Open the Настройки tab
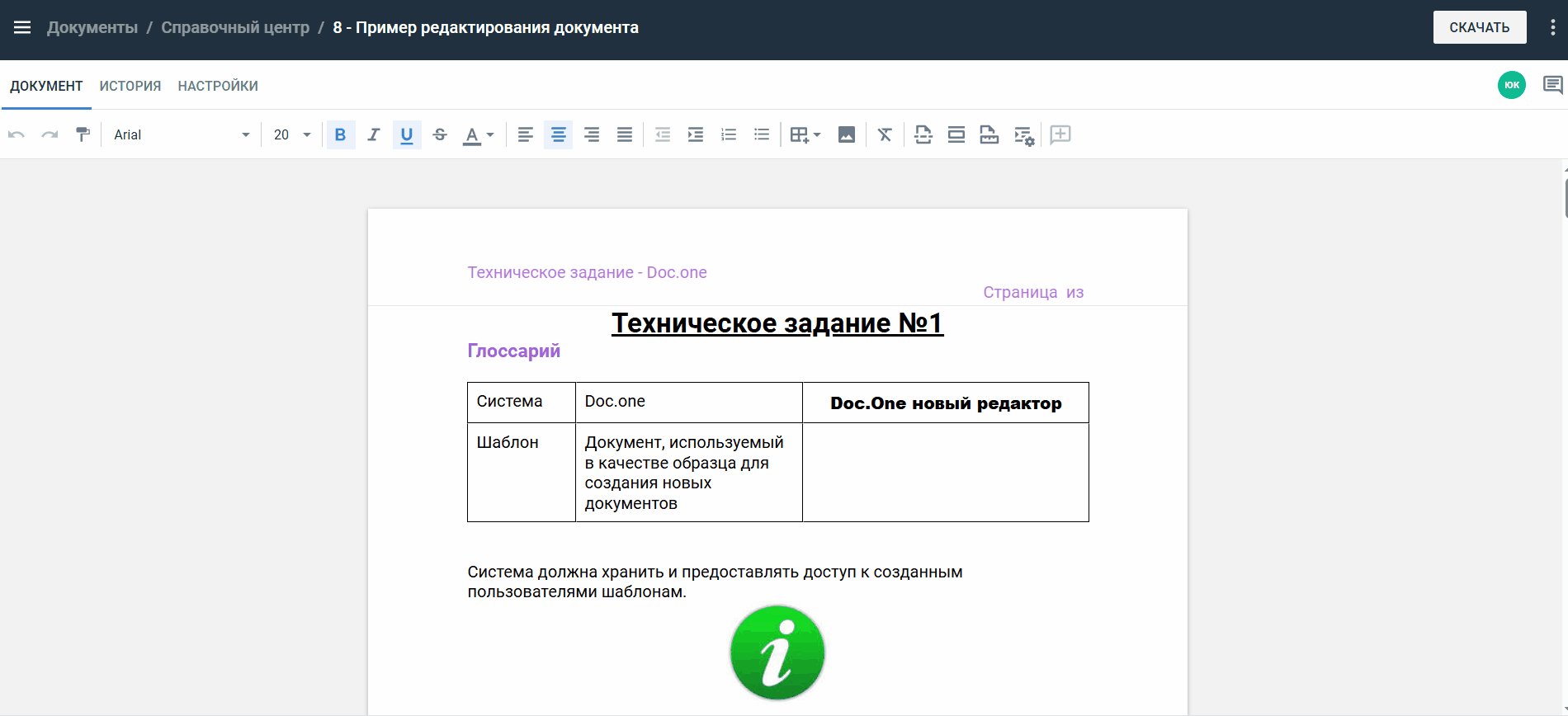The height and width of the screenshot is (716, 1568). 218,86
